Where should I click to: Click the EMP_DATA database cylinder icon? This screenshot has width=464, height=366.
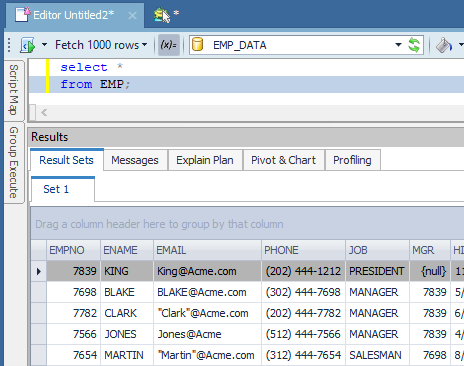point(197,45)
